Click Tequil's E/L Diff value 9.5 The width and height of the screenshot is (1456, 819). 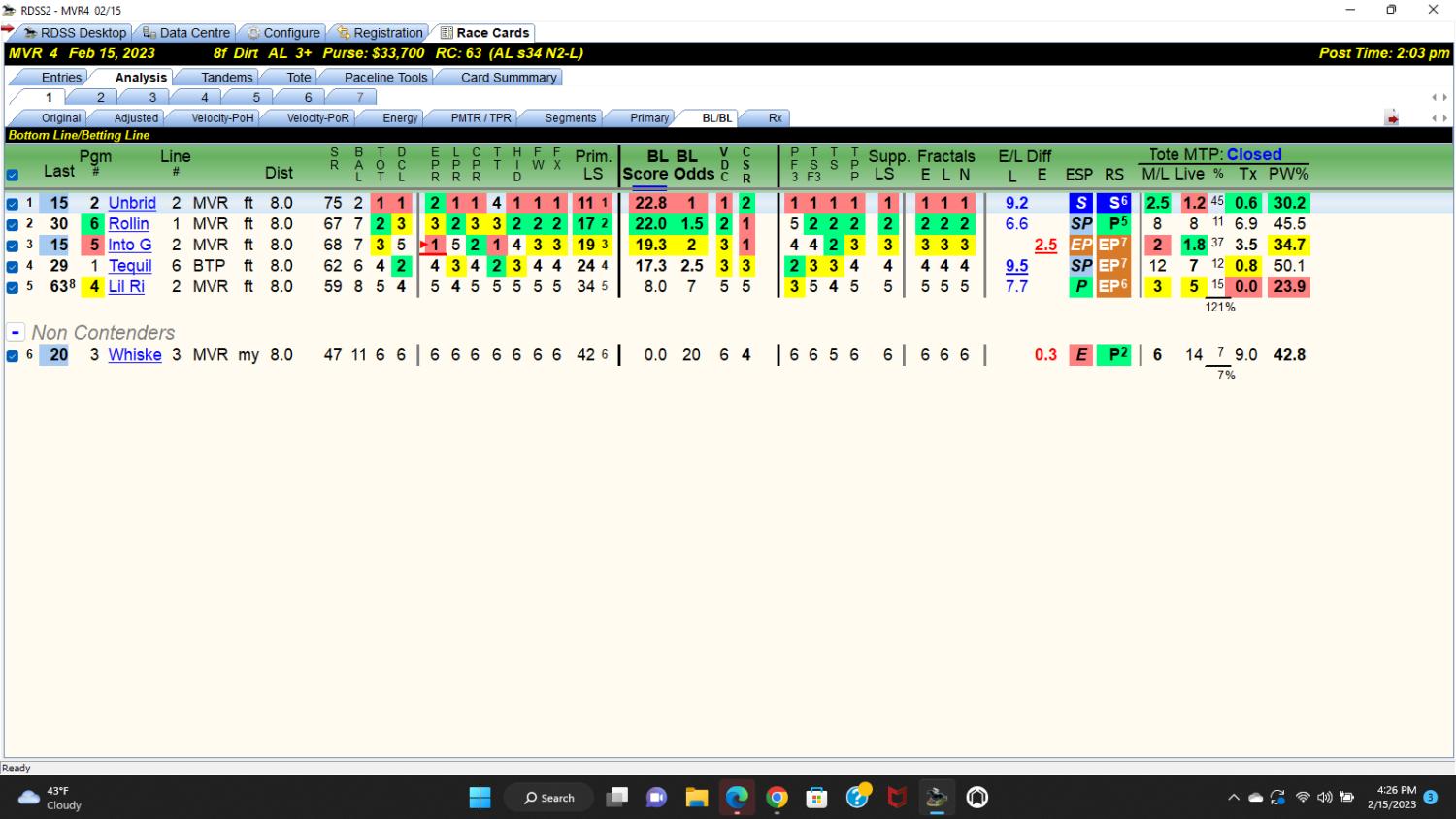tap(1016, 265)
